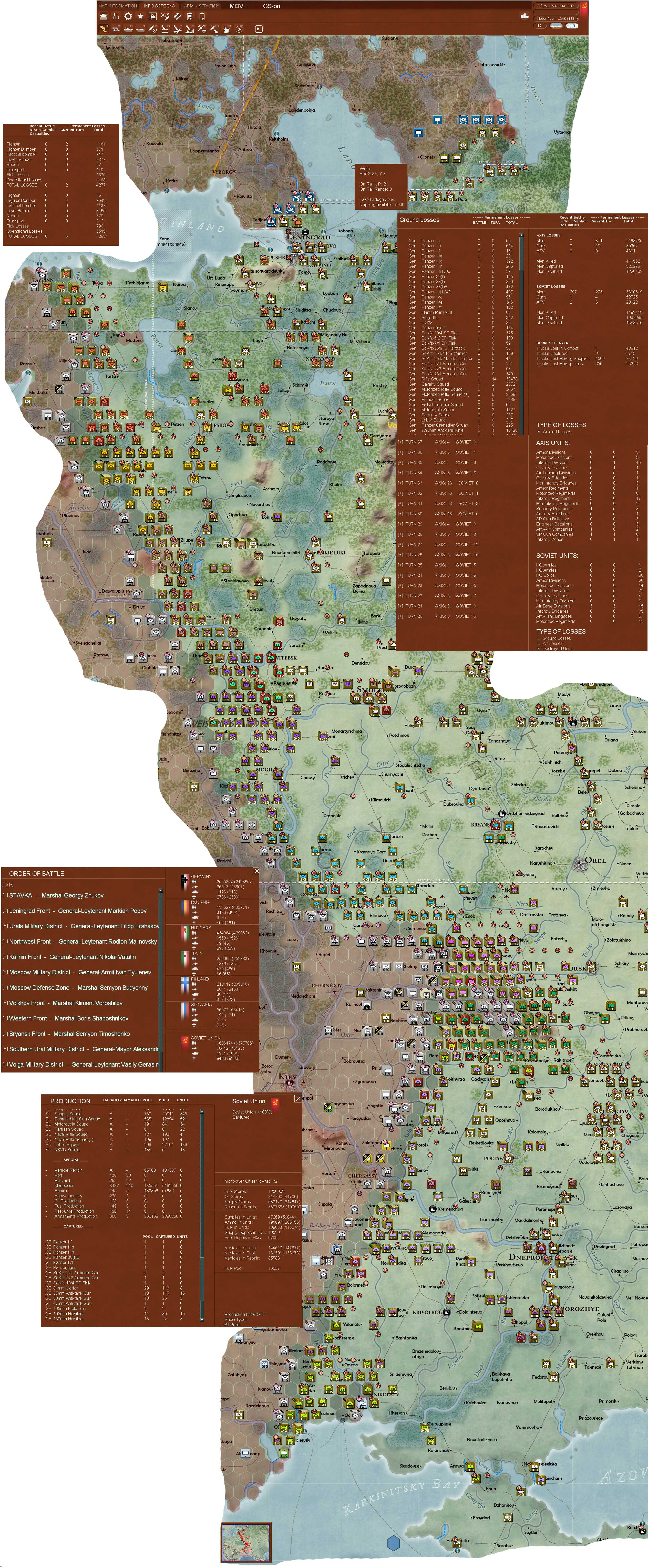Click Captured under Soviet Union (100%)
648x1568 pixels.
pos(241,1117)
